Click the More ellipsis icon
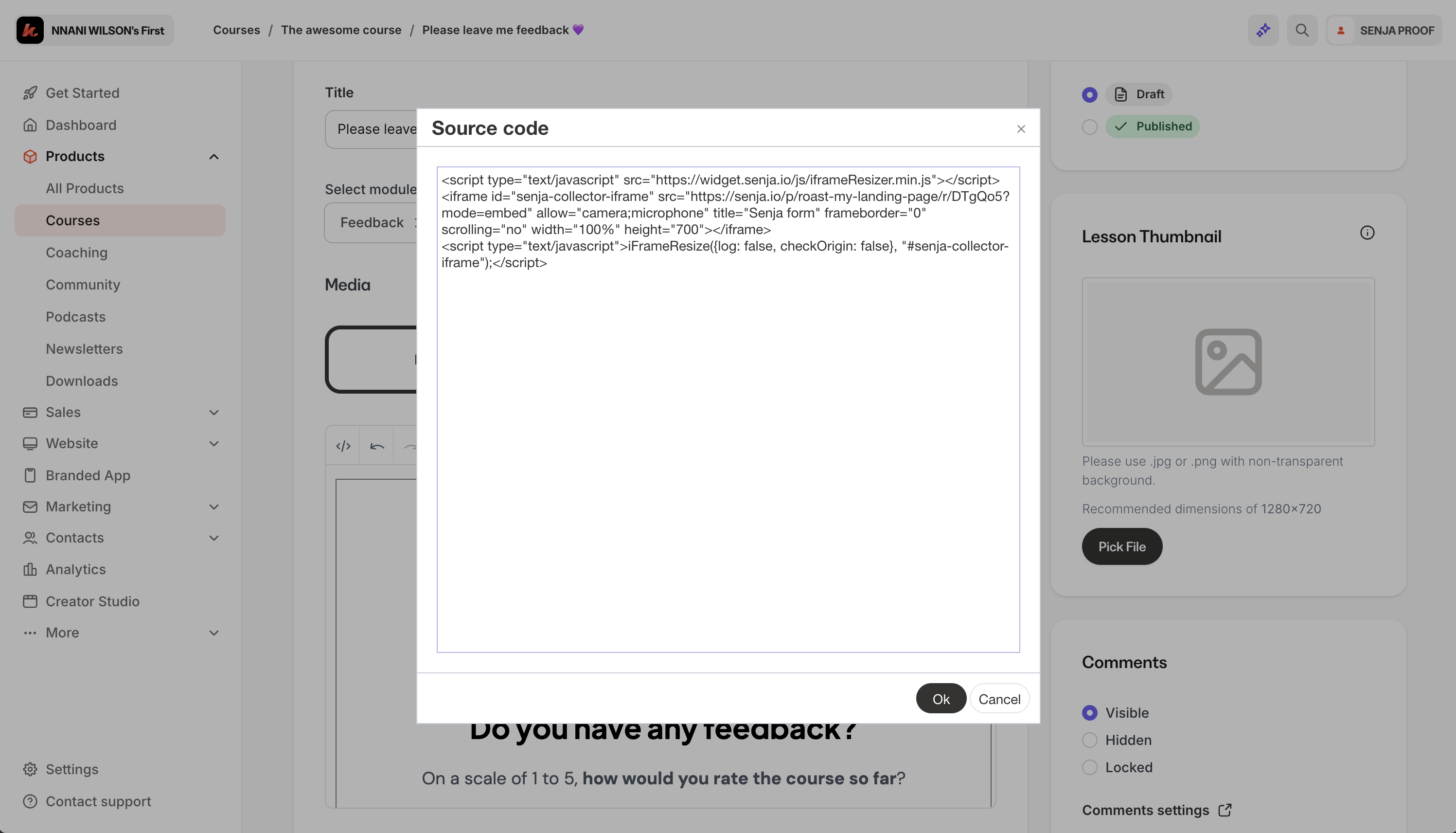The width and height of the screenshot is (1456, 833). pyautogui.click(x=30, y=633)
